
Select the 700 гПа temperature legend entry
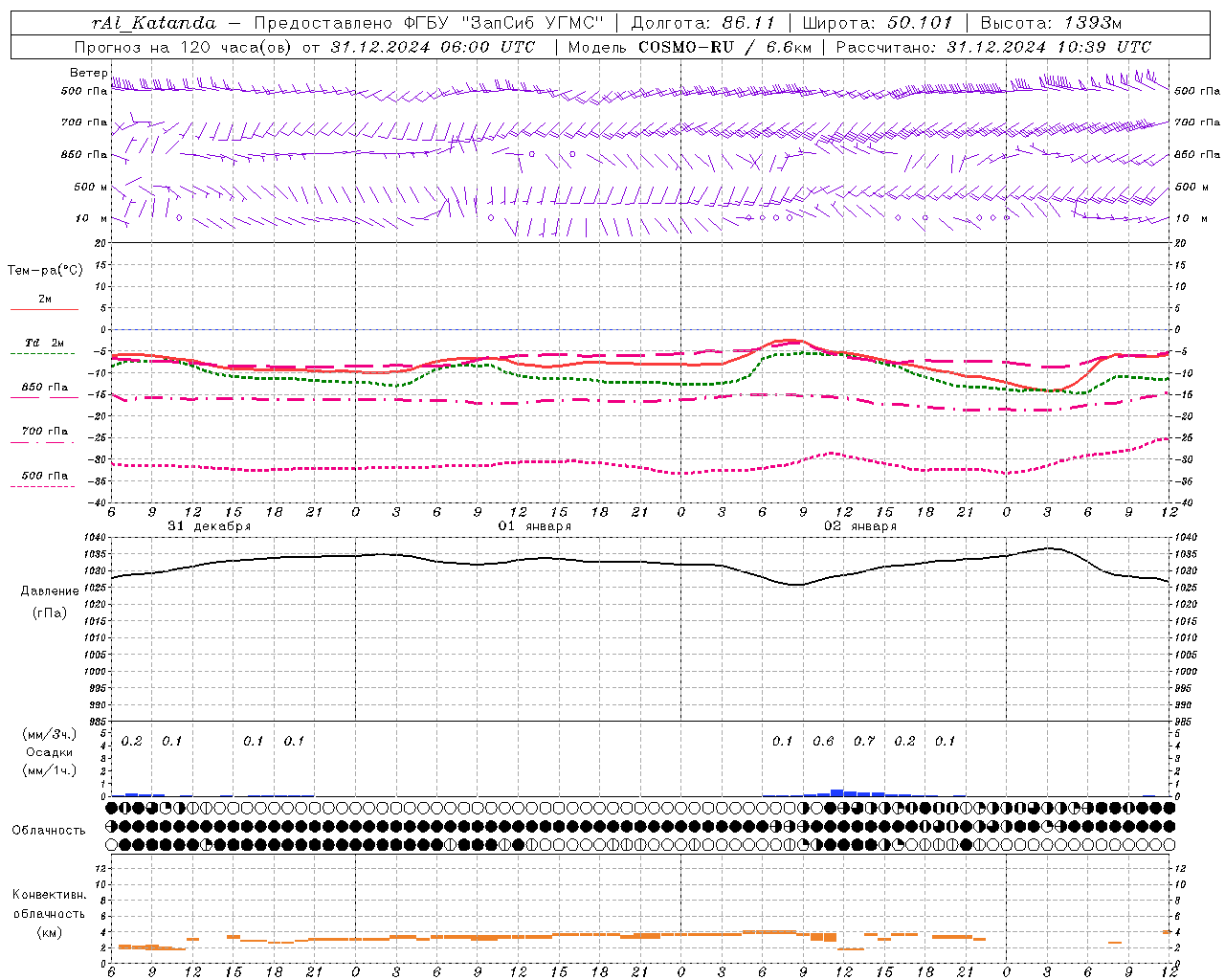coord(45,432)
